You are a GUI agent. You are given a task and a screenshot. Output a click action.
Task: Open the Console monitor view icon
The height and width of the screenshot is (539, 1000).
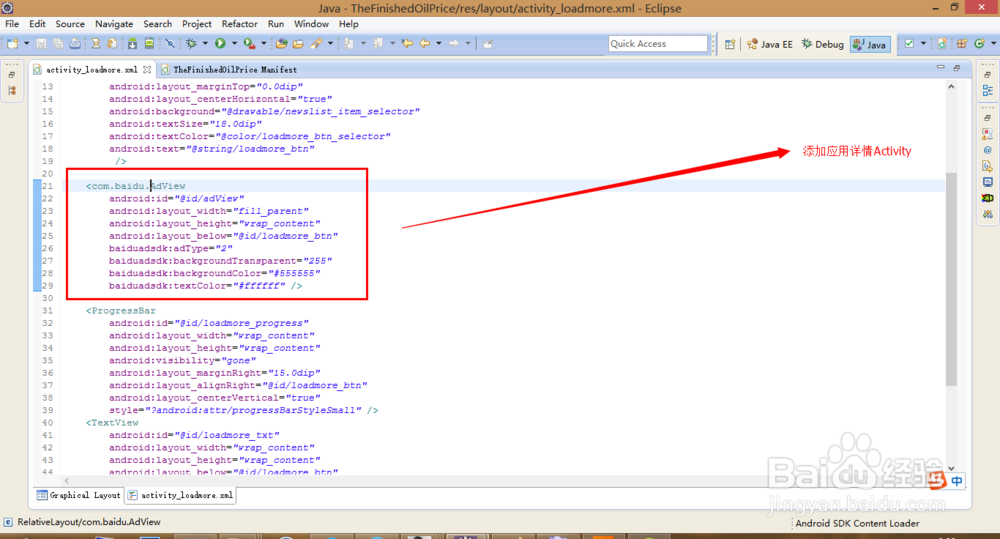tap(987, 182)
